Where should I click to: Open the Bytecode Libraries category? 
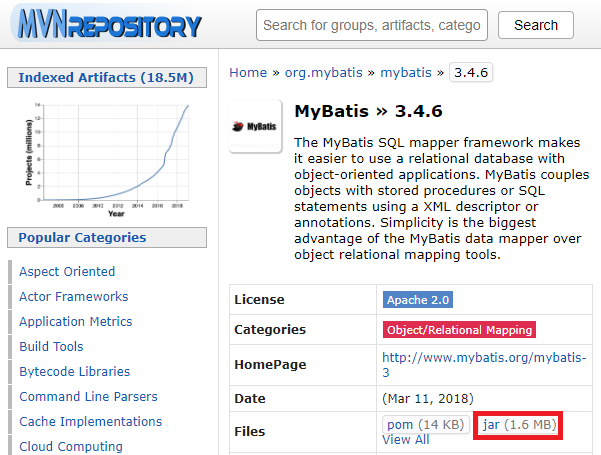pos(74,371)
